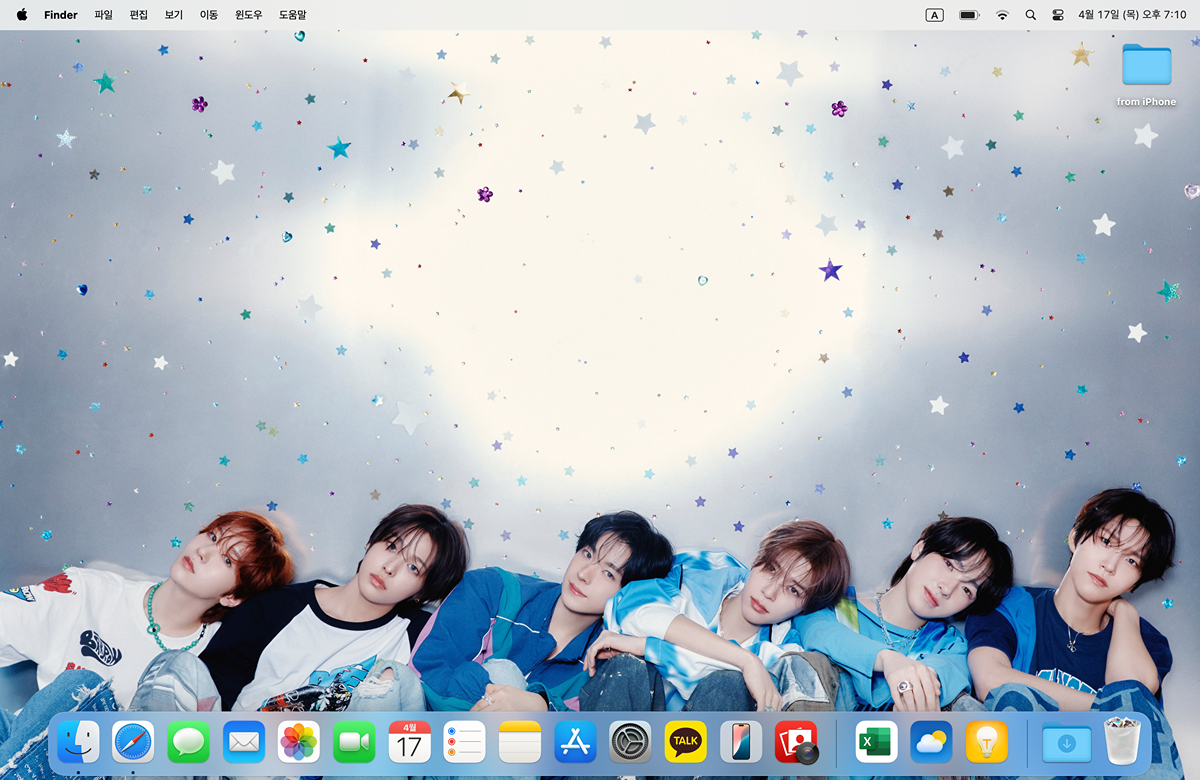Open iPhone Mirroring app

point(741,742)
